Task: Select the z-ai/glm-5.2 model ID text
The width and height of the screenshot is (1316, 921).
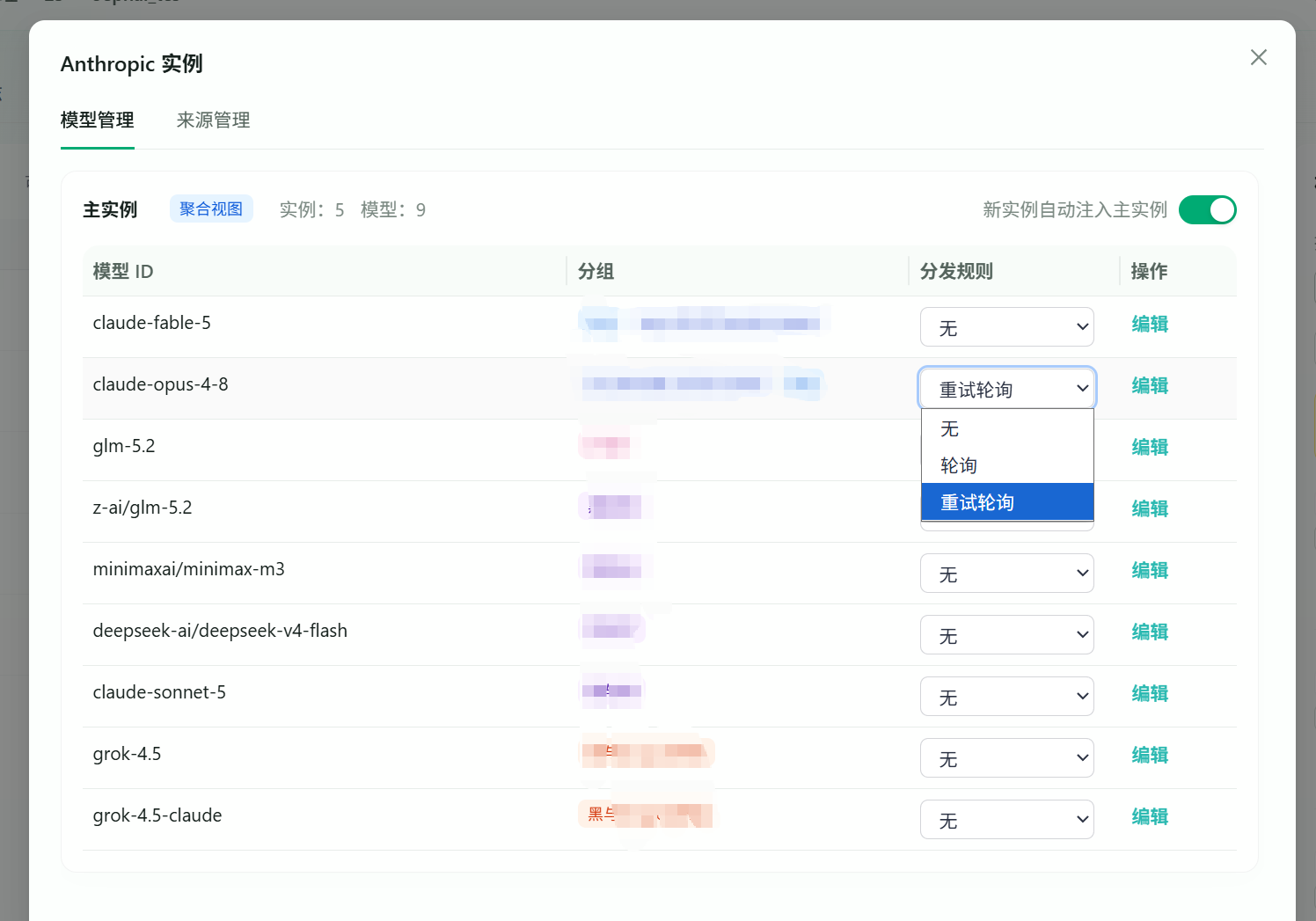Action: pos(143,508)
